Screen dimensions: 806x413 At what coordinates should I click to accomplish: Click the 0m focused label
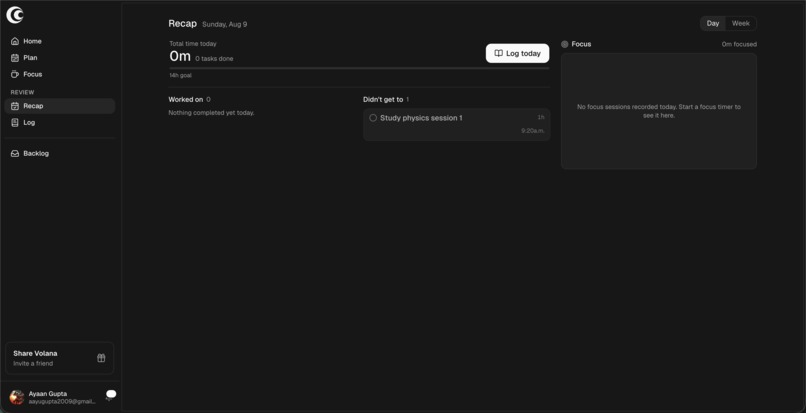coord(739,44)
